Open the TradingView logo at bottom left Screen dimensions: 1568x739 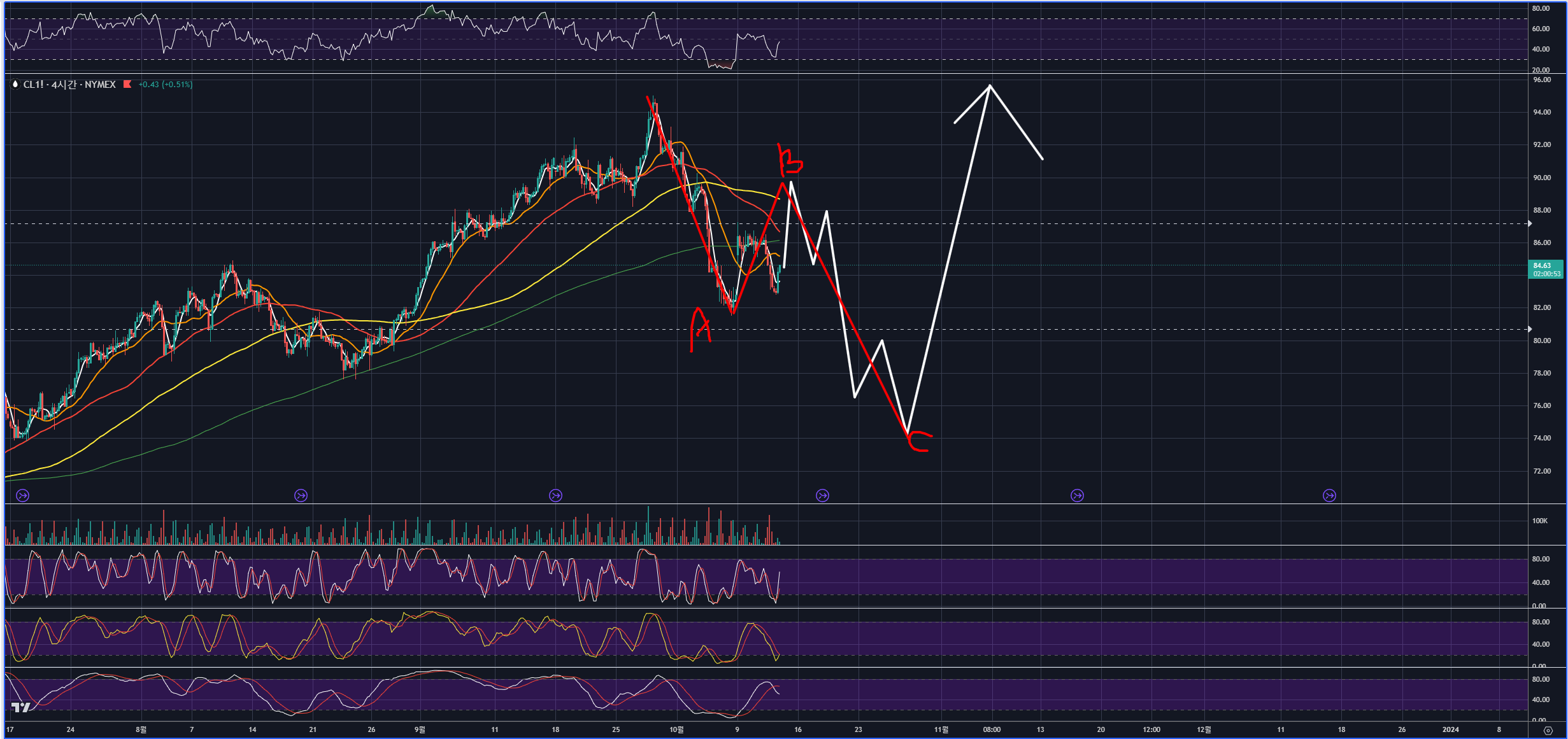[21, 707]
